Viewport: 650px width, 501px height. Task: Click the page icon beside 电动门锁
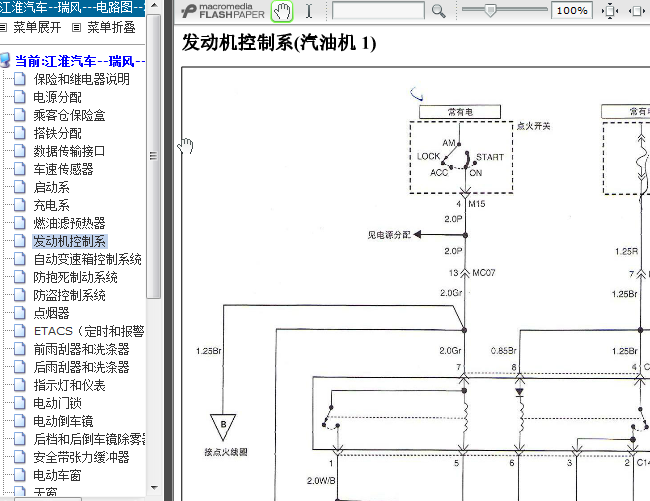(x=19, y=403)
